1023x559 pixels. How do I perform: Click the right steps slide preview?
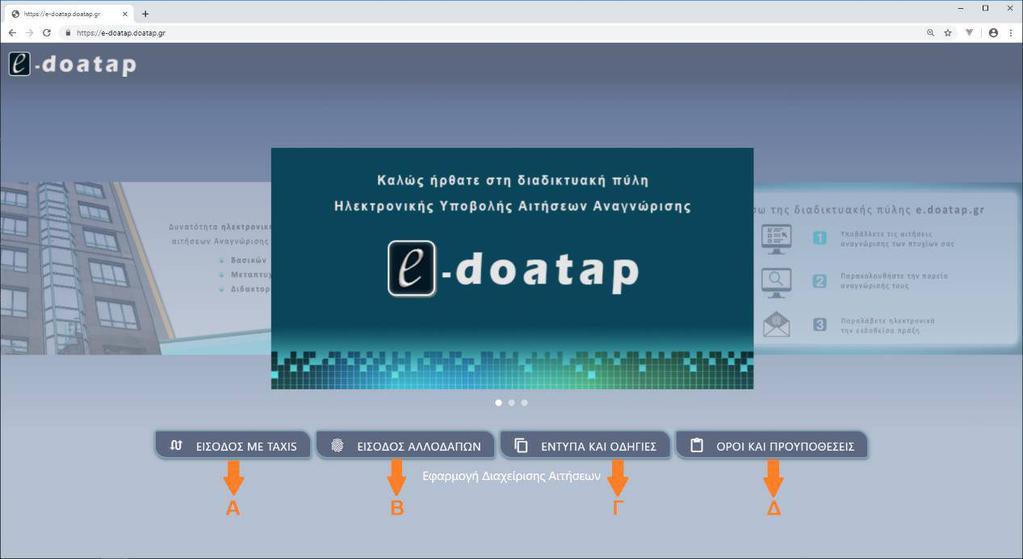tap(888, 269)
